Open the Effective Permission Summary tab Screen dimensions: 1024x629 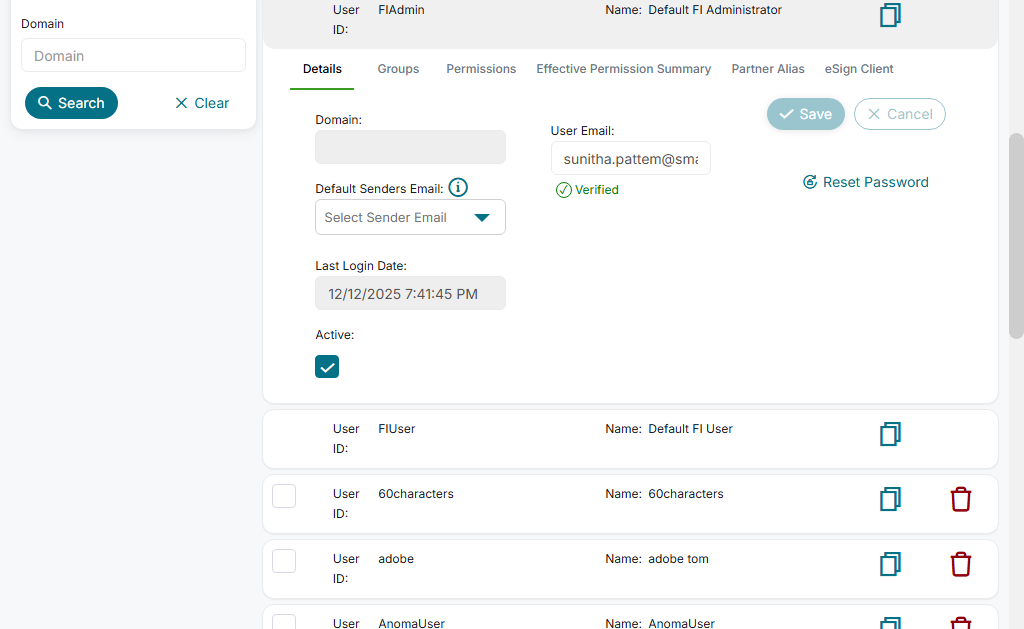(623, 69)
